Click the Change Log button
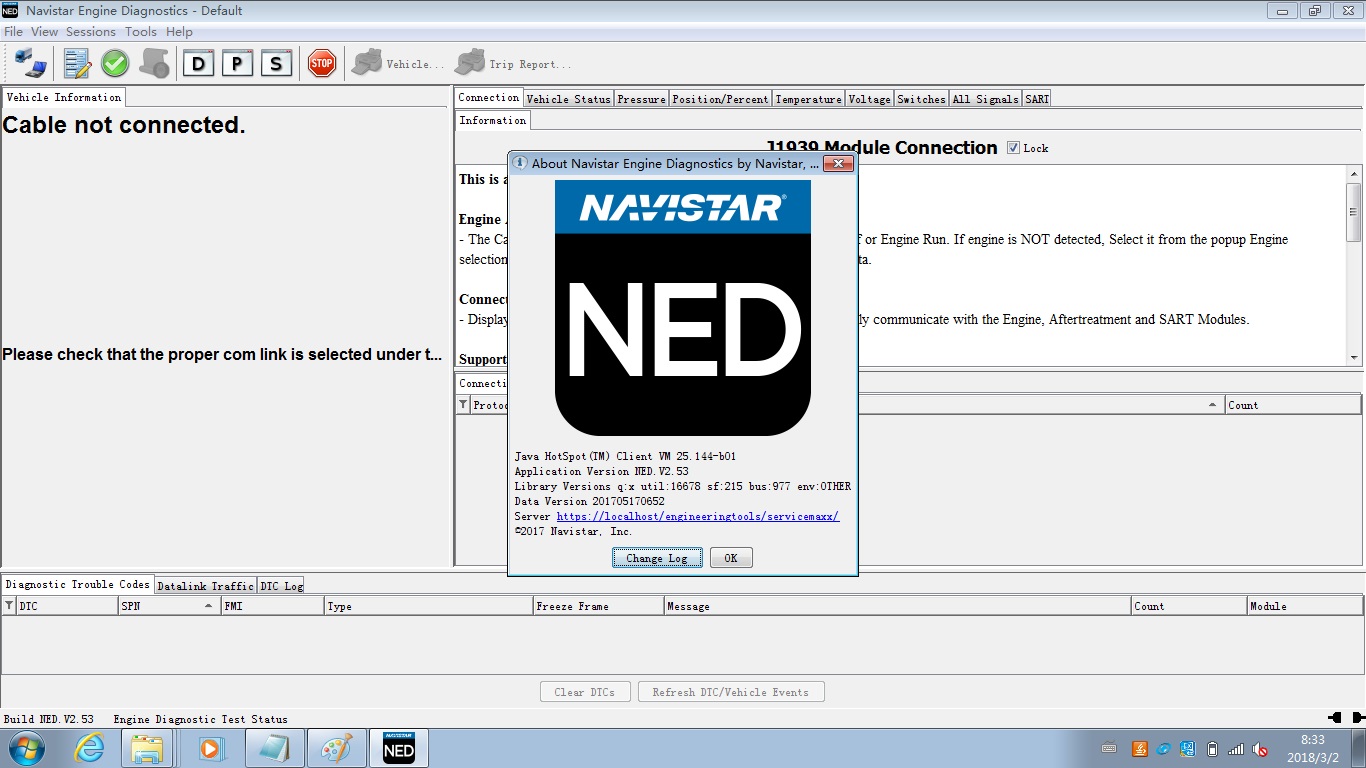Image resolution: width=1366 pixels, height=768 pixels. (x=657, y=558)
